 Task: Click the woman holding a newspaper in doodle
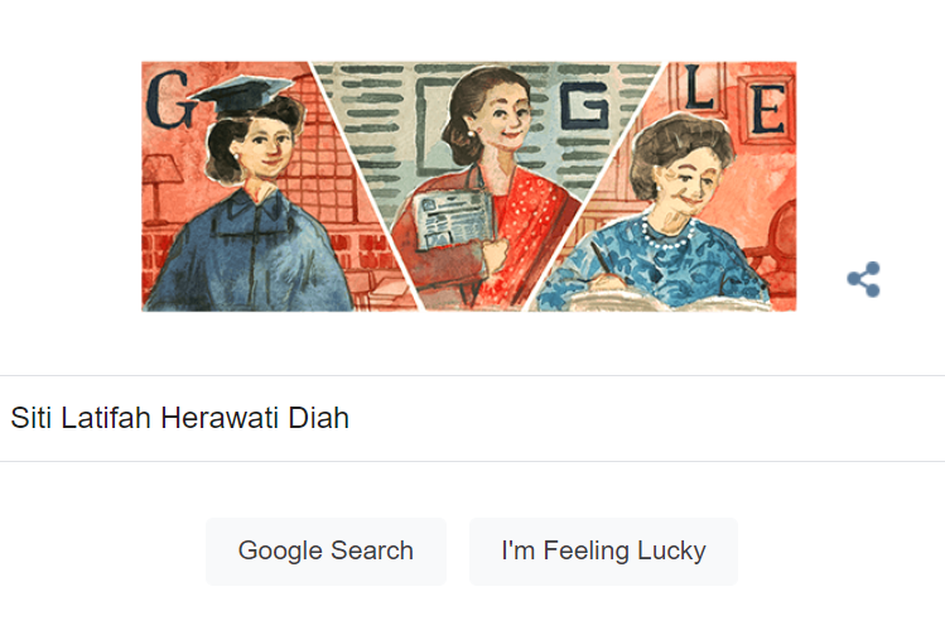pos(482,187)
